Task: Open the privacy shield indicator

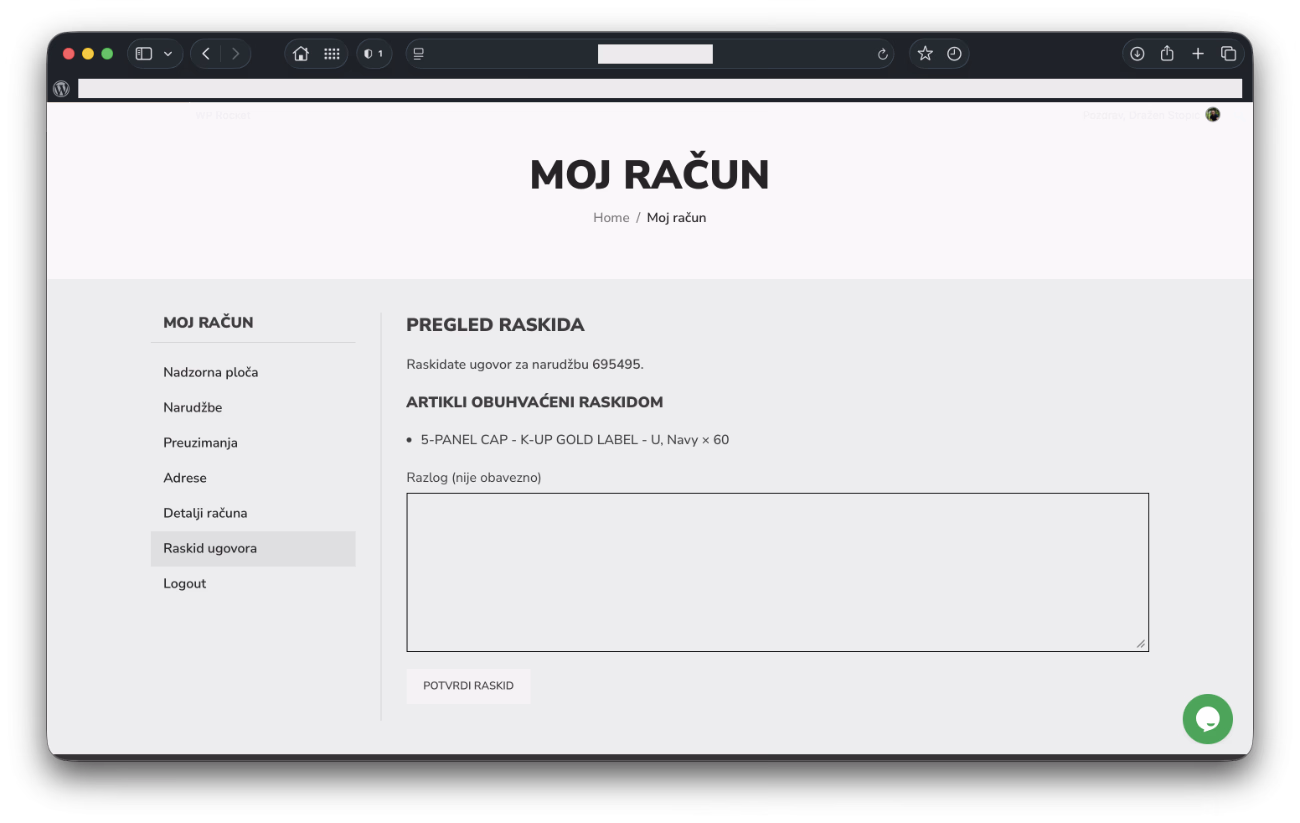Action: [374, 54]
